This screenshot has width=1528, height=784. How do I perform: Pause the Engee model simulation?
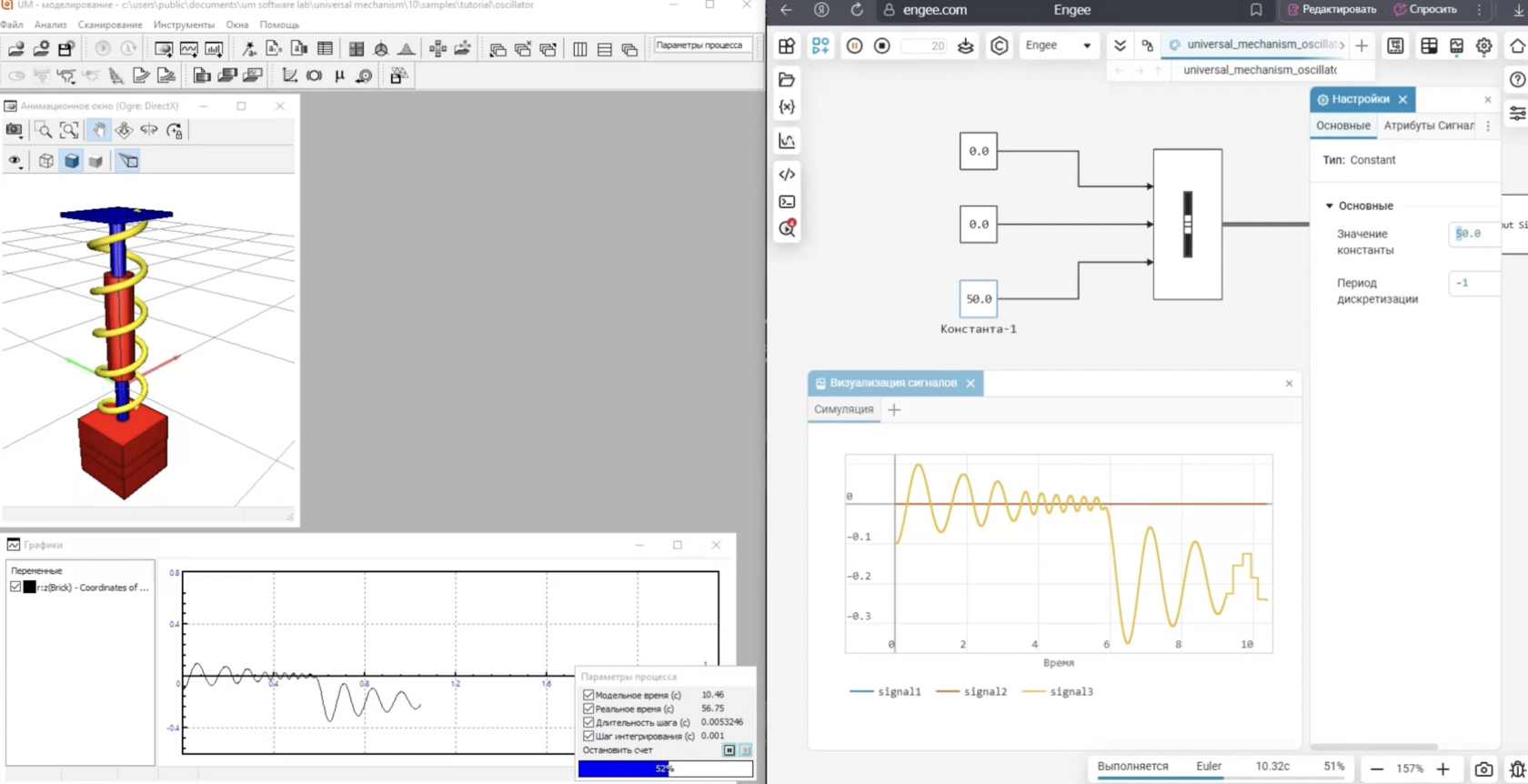click(x=854, y=45)
